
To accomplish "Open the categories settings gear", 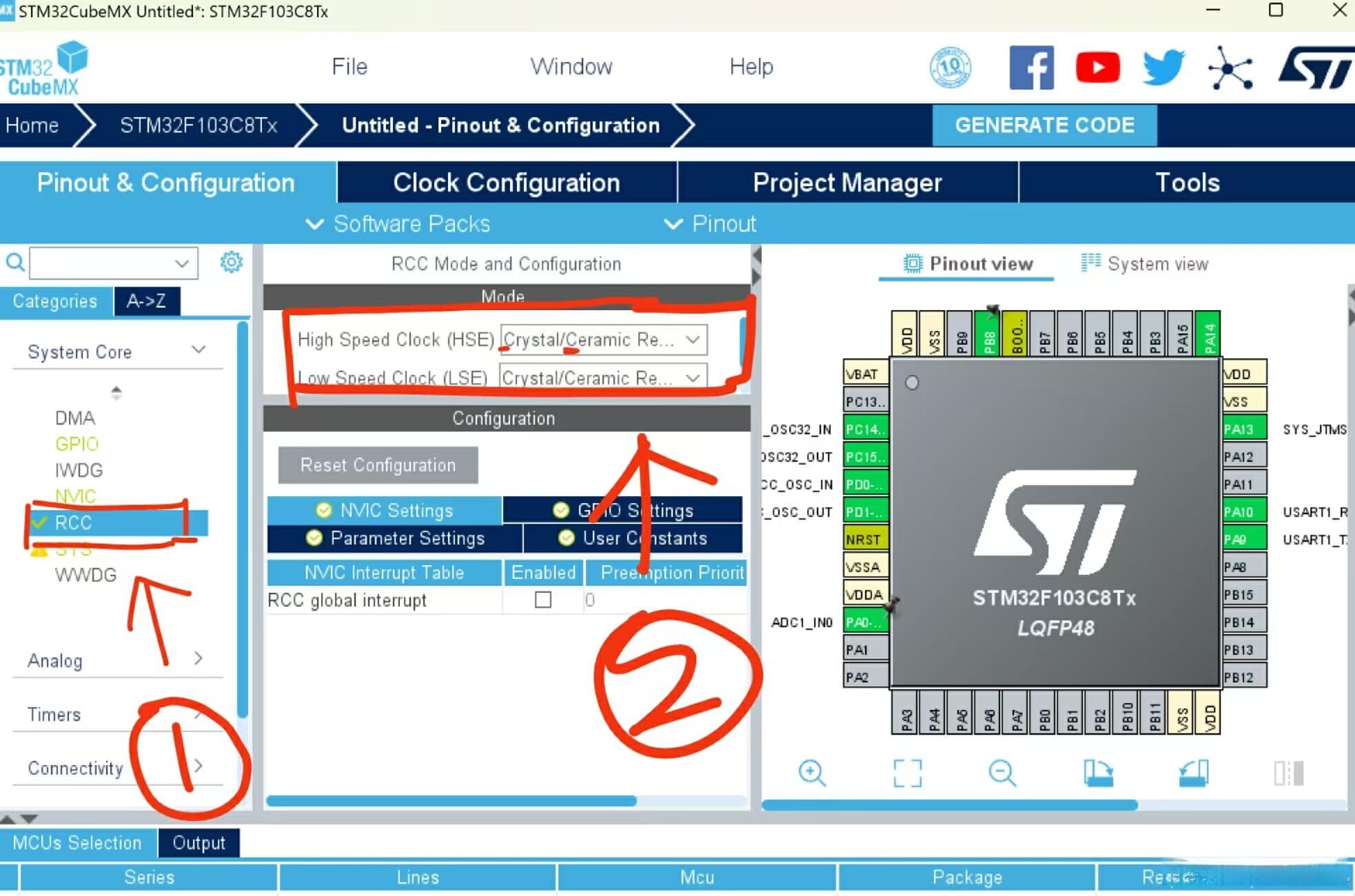I will (231, 262).
